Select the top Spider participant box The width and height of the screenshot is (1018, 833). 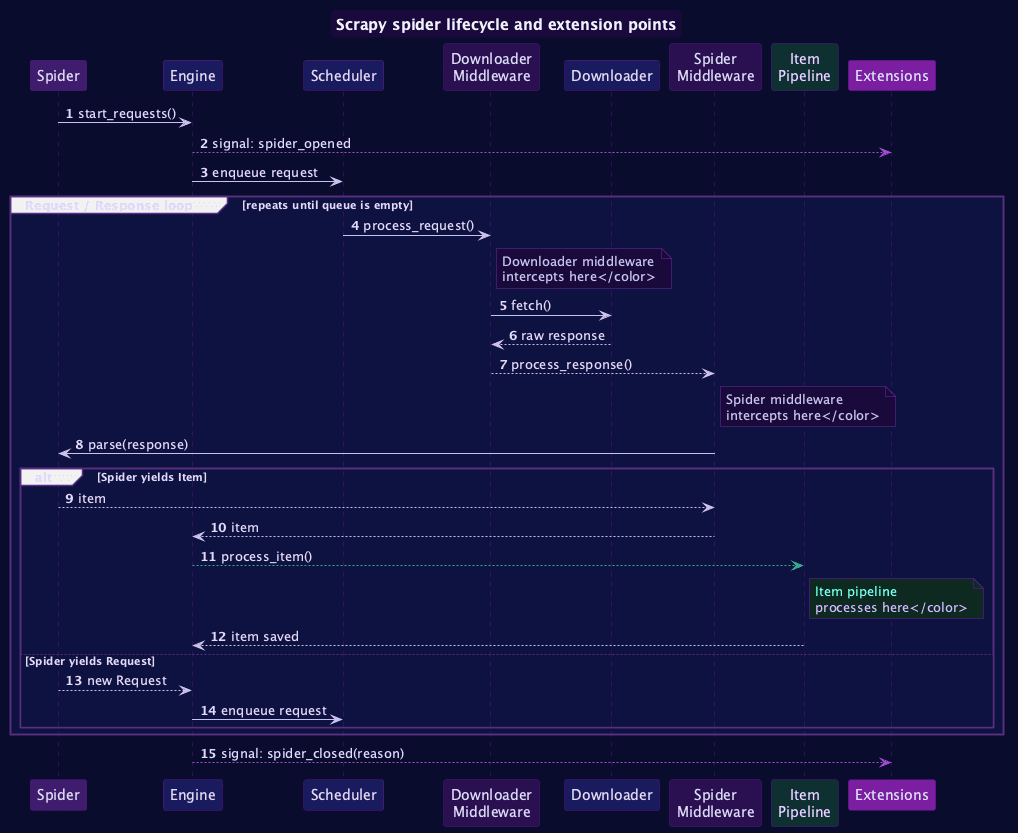pyautogui.click(x=58, y=75)
